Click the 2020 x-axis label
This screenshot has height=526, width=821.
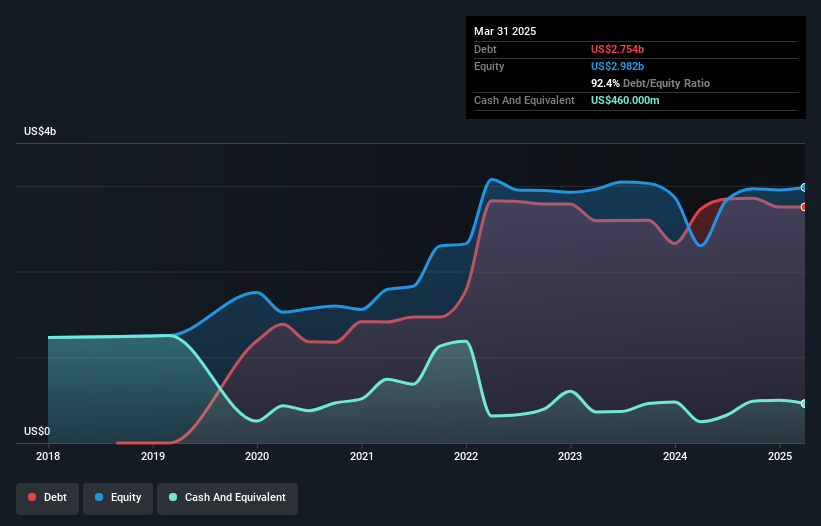point(257,456)
